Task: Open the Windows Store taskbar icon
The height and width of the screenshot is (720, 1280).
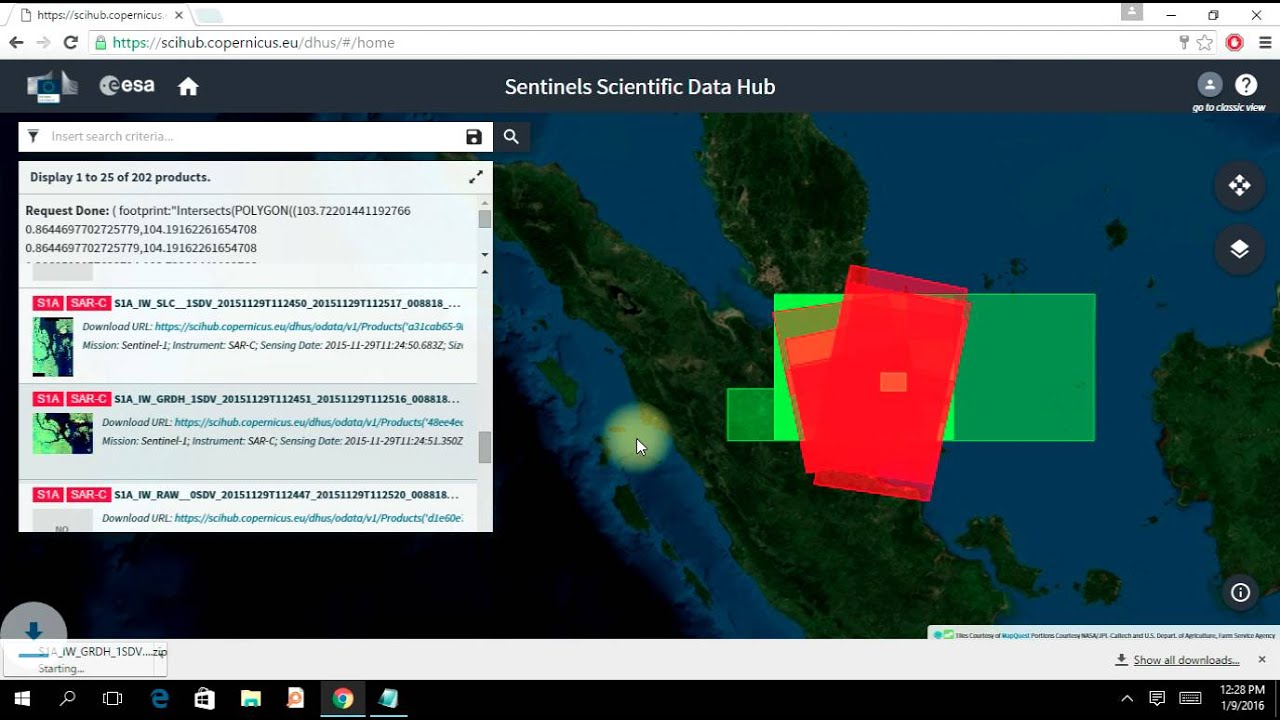Action: pyautogui.click(x=205, y=698)
